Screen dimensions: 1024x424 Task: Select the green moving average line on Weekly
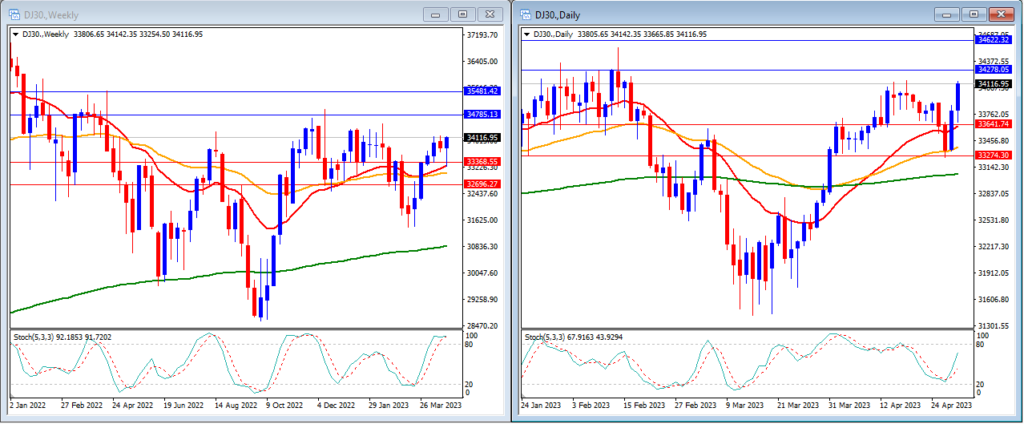pyautogui.click(x=229, y=273)
